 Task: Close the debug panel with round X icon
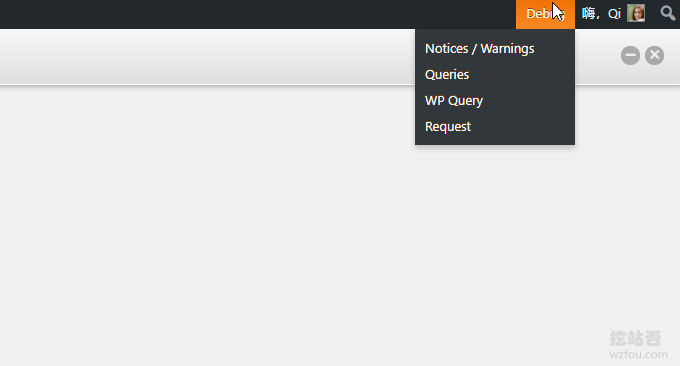[x=654, y=56]
